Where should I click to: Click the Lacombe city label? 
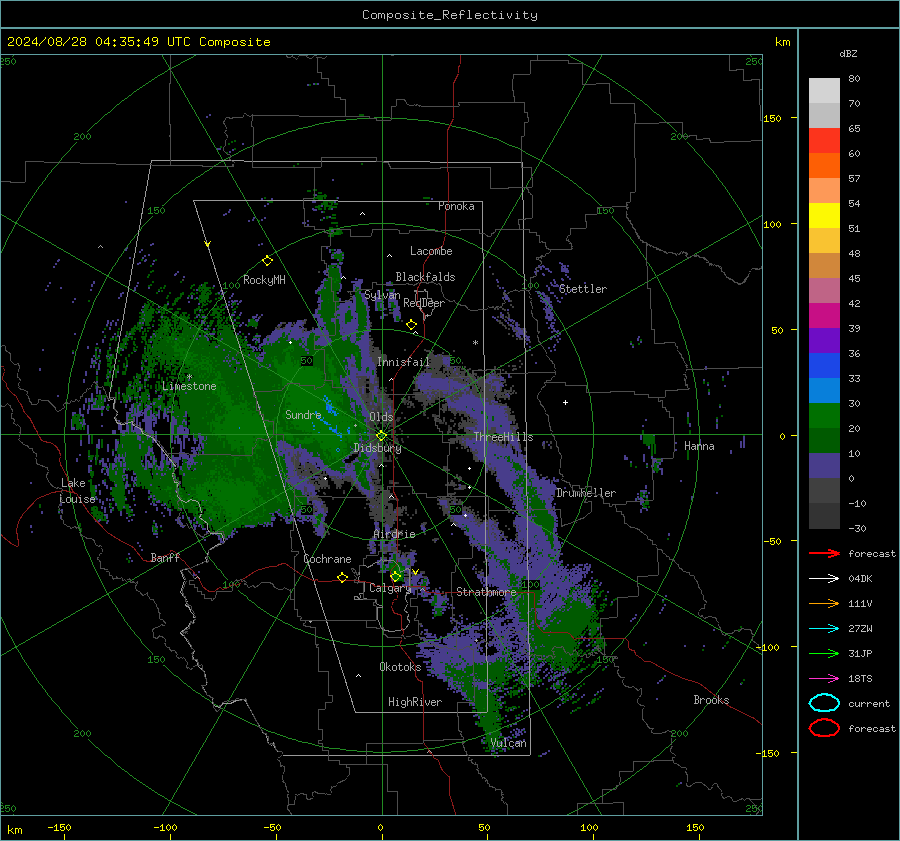pyautogui.click(x=431, y=251)
